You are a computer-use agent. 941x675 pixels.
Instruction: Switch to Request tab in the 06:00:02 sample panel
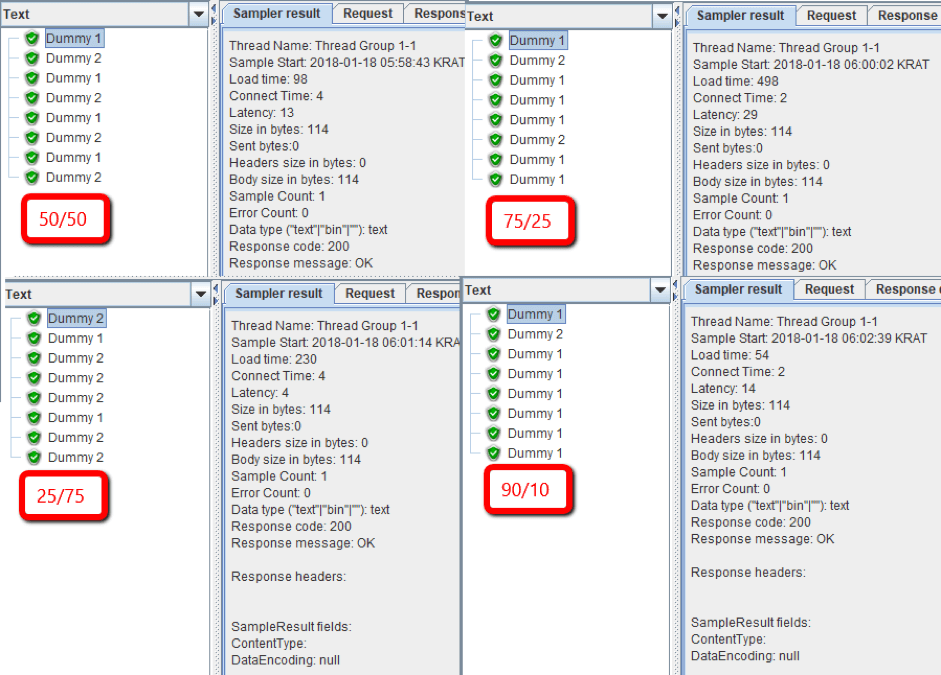click(x=831, y=16)
